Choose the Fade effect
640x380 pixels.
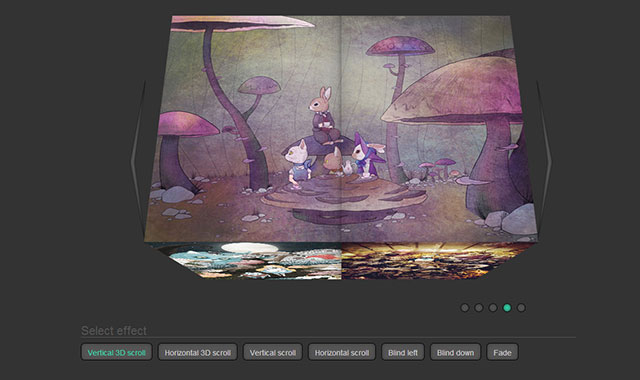[x=502, y=352]
